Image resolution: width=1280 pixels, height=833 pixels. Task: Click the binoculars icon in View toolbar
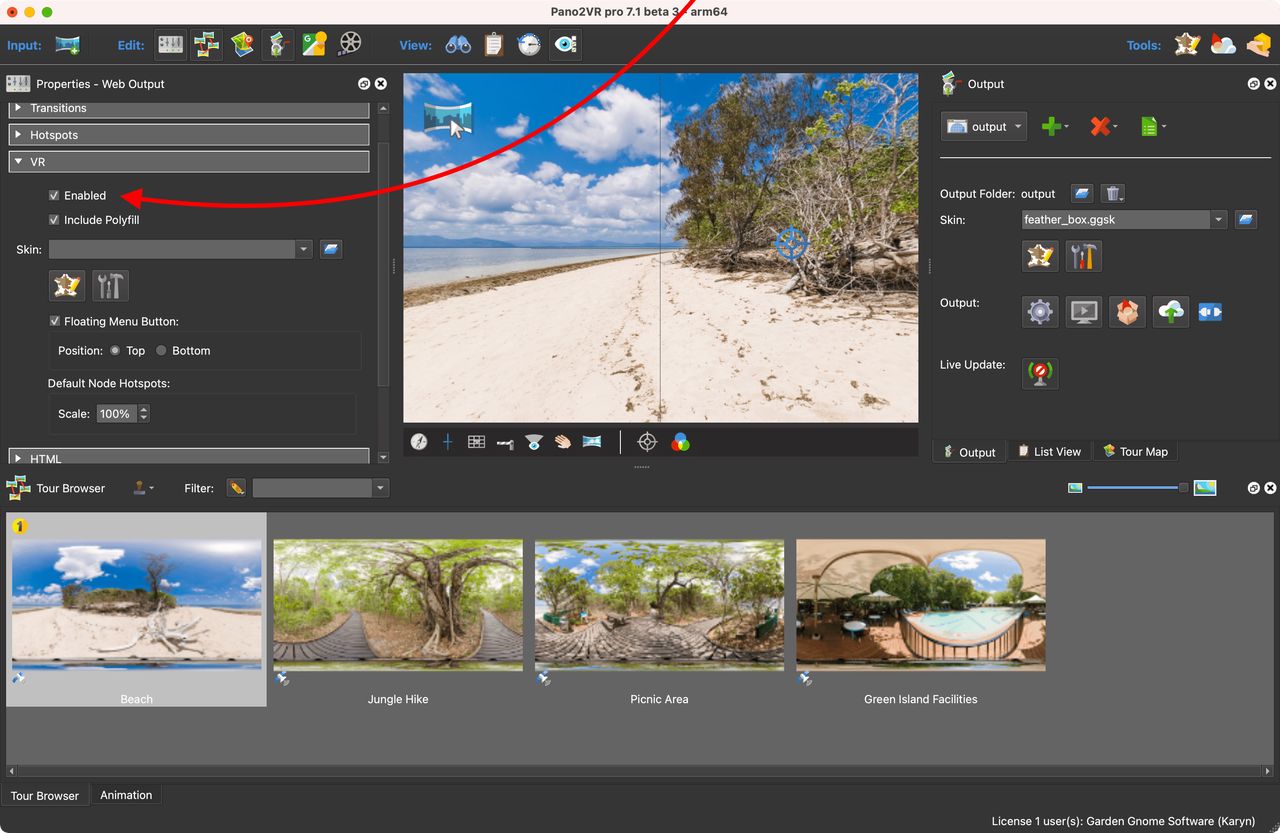click(x=458, y=45)
